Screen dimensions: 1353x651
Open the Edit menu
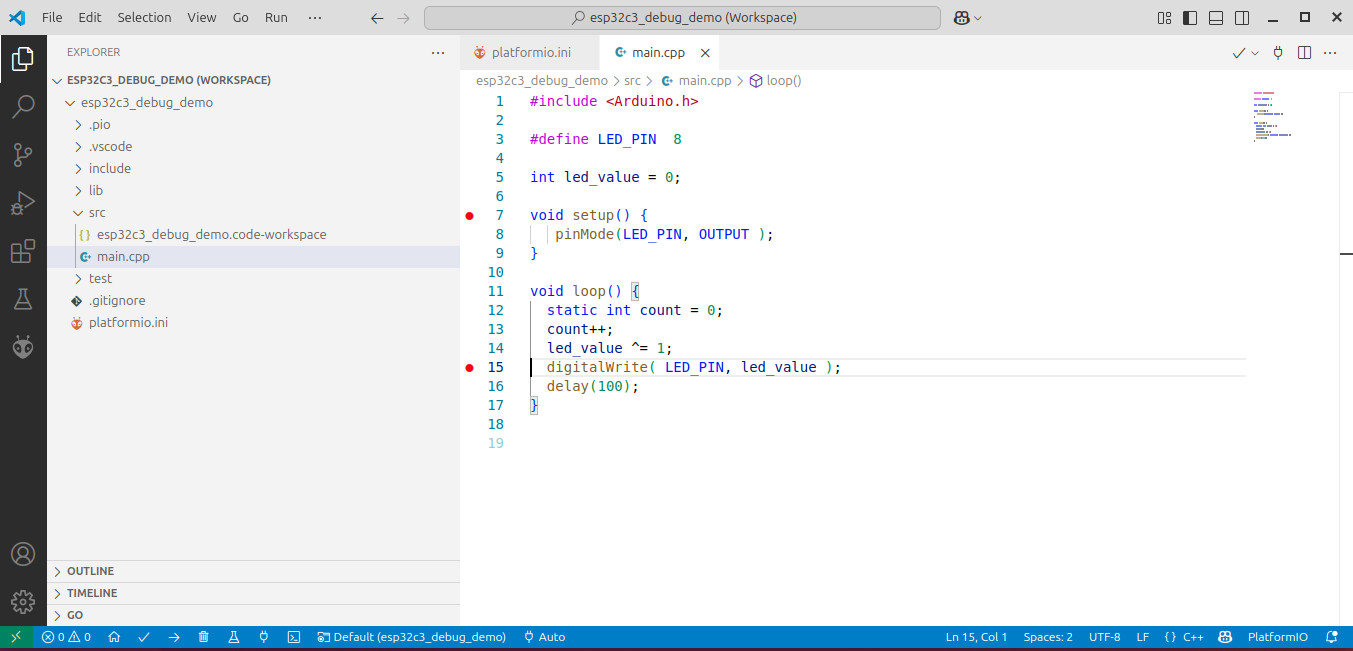tap(90, 18)
